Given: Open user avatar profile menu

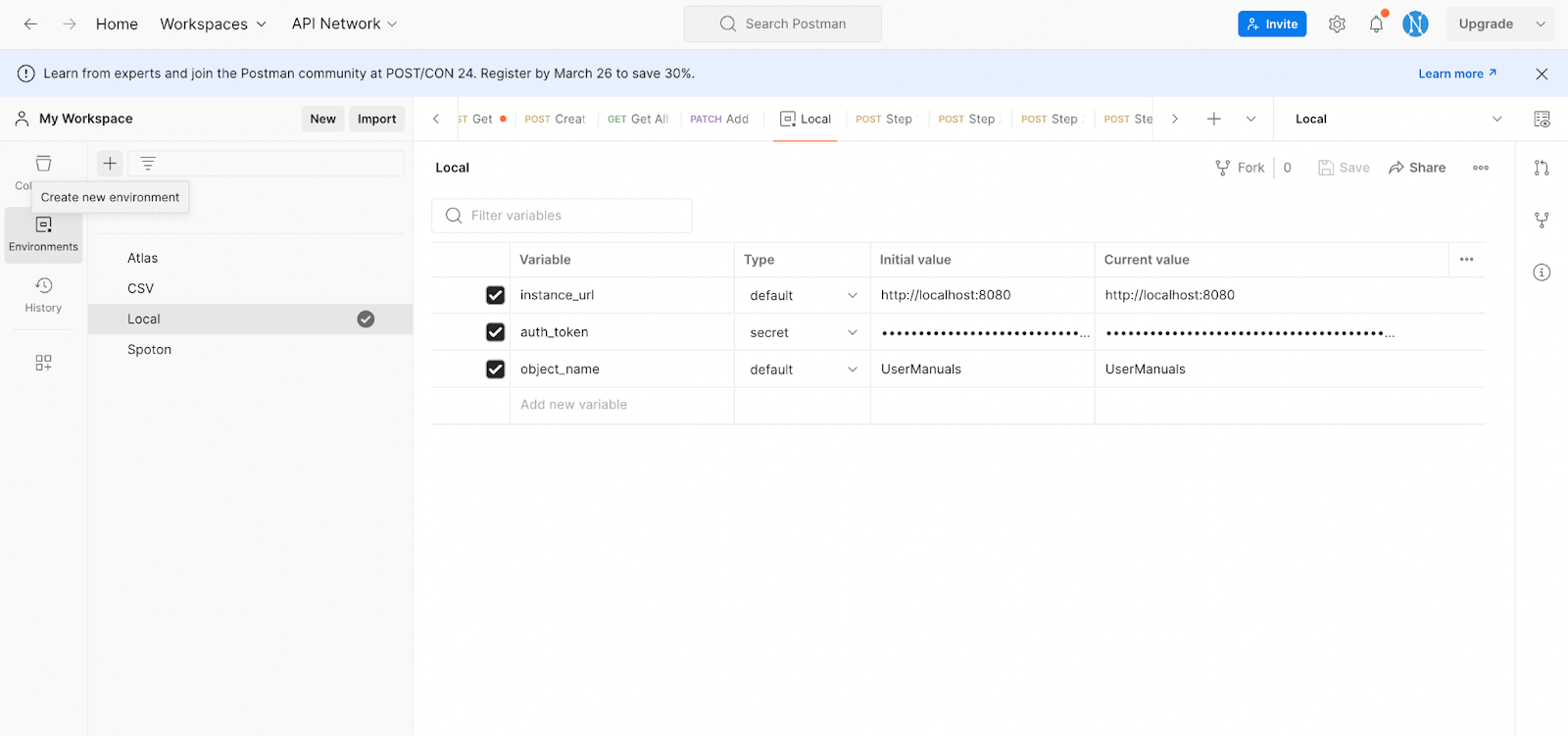Looking at the screenshot, I should [x=1415, y=24].
